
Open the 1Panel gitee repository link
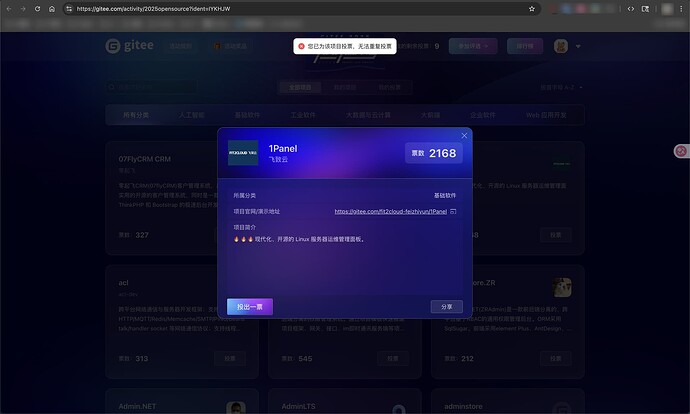point(390,212)
